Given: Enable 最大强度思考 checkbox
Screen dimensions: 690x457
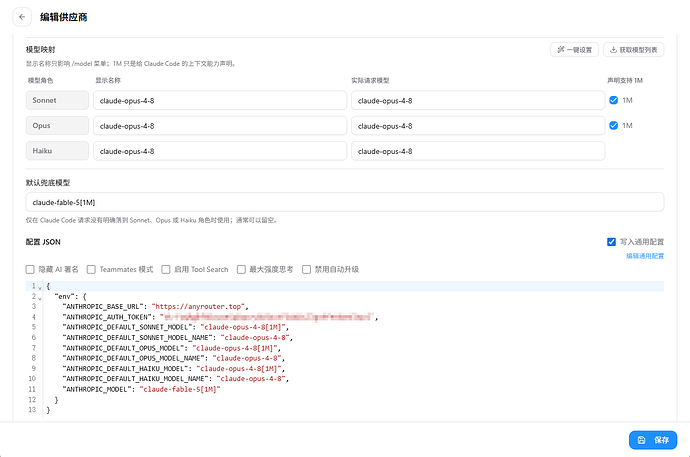Looking at the screenshot, I should click(241, 269).
